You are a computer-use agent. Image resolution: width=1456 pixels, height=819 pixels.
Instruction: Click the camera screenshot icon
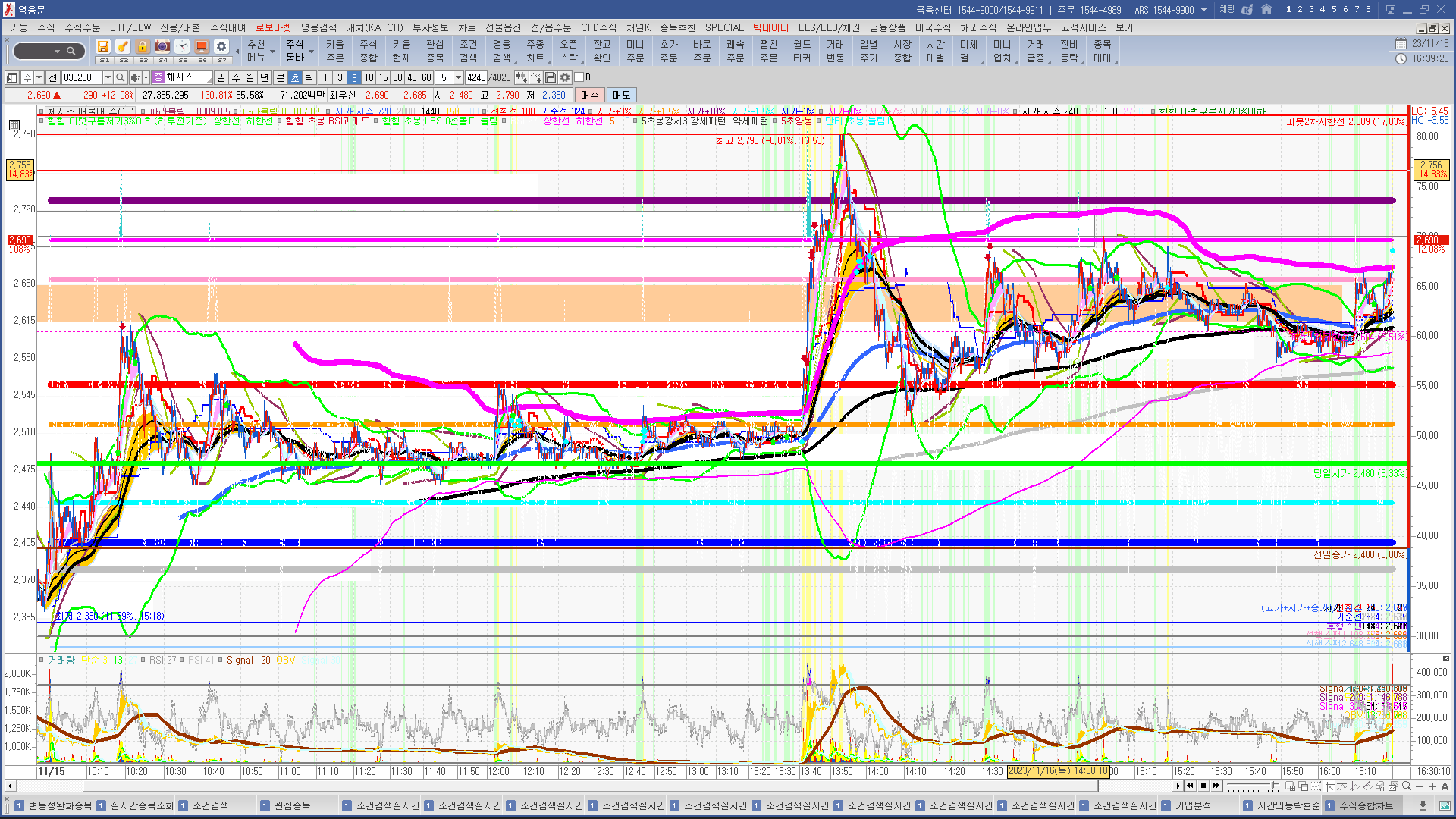(x=162, y=47)
